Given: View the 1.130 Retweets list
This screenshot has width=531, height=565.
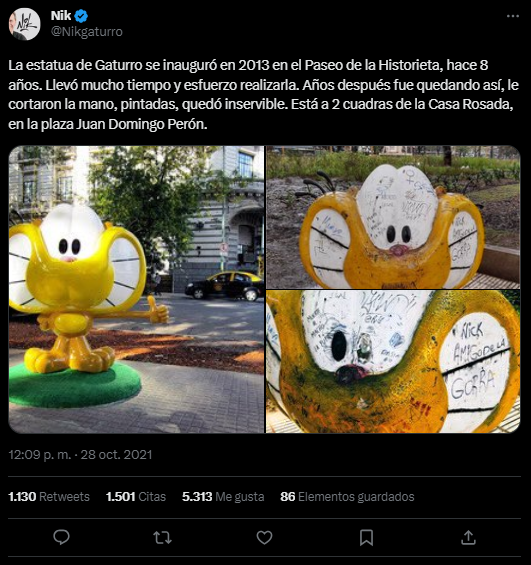Looking at the screenshot, I should coord(49,497).
